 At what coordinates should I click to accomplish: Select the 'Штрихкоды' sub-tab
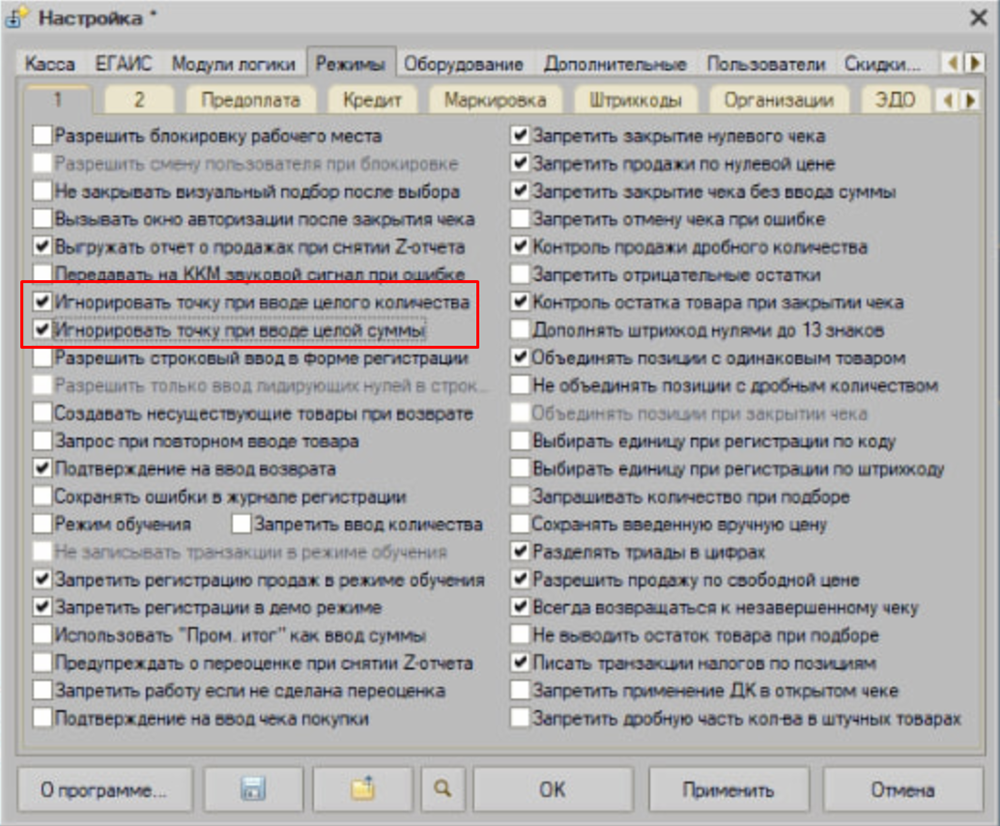pyautogui.click(x=636, y=100)
